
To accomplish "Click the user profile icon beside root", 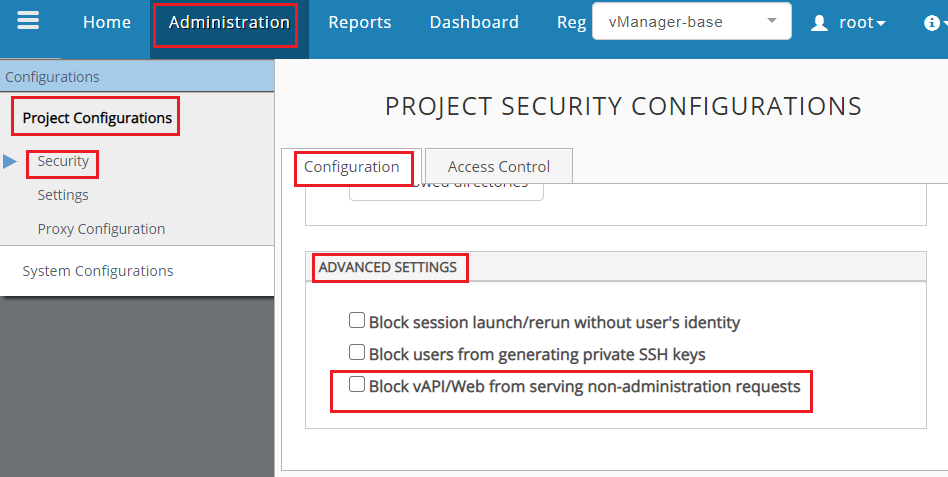I will [x=820, y=22].
